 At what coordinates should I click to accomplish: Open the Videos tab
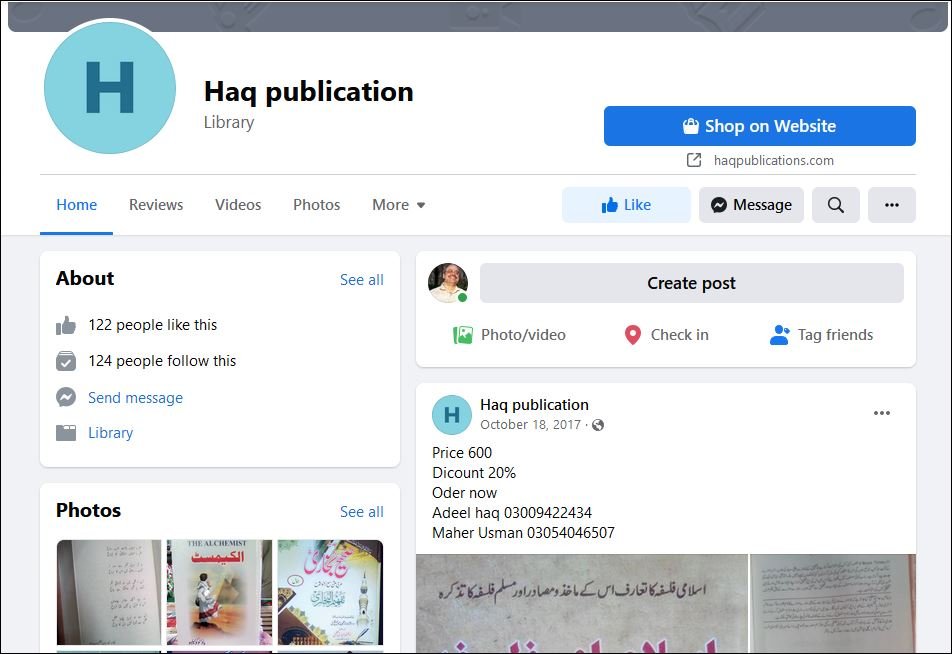(x=238, y=205)
